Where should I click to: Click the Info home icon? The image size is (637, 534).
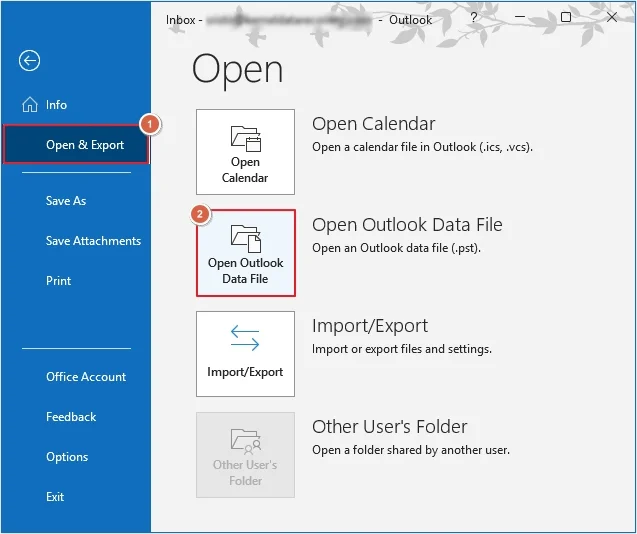click(30, 104)
